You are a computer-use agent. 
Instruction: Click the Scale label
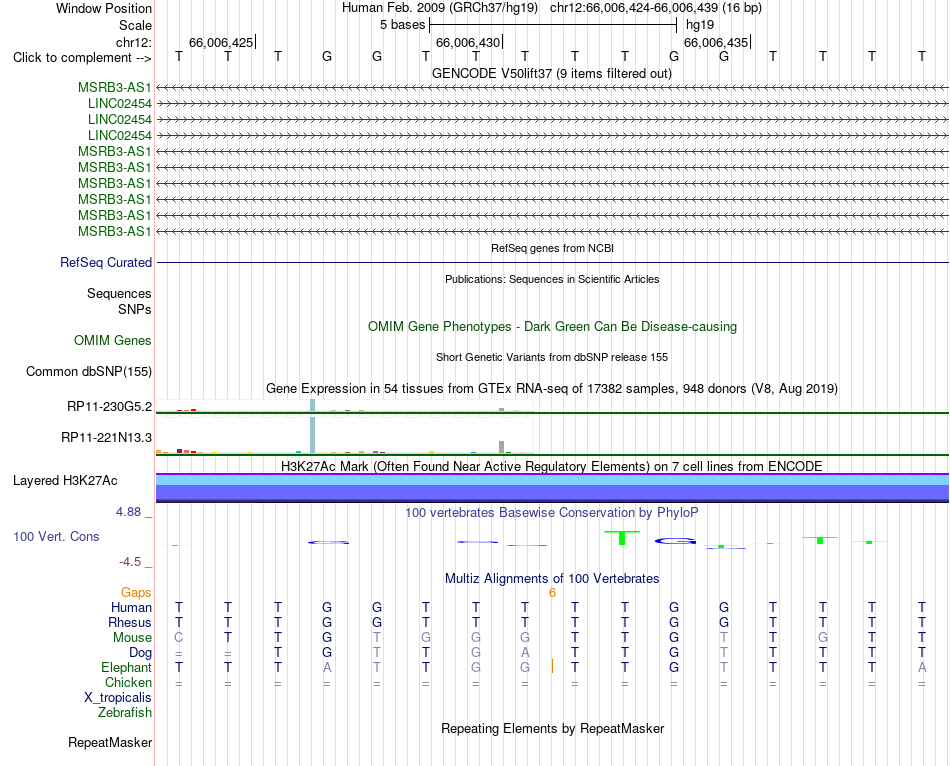tap(135, 25)
